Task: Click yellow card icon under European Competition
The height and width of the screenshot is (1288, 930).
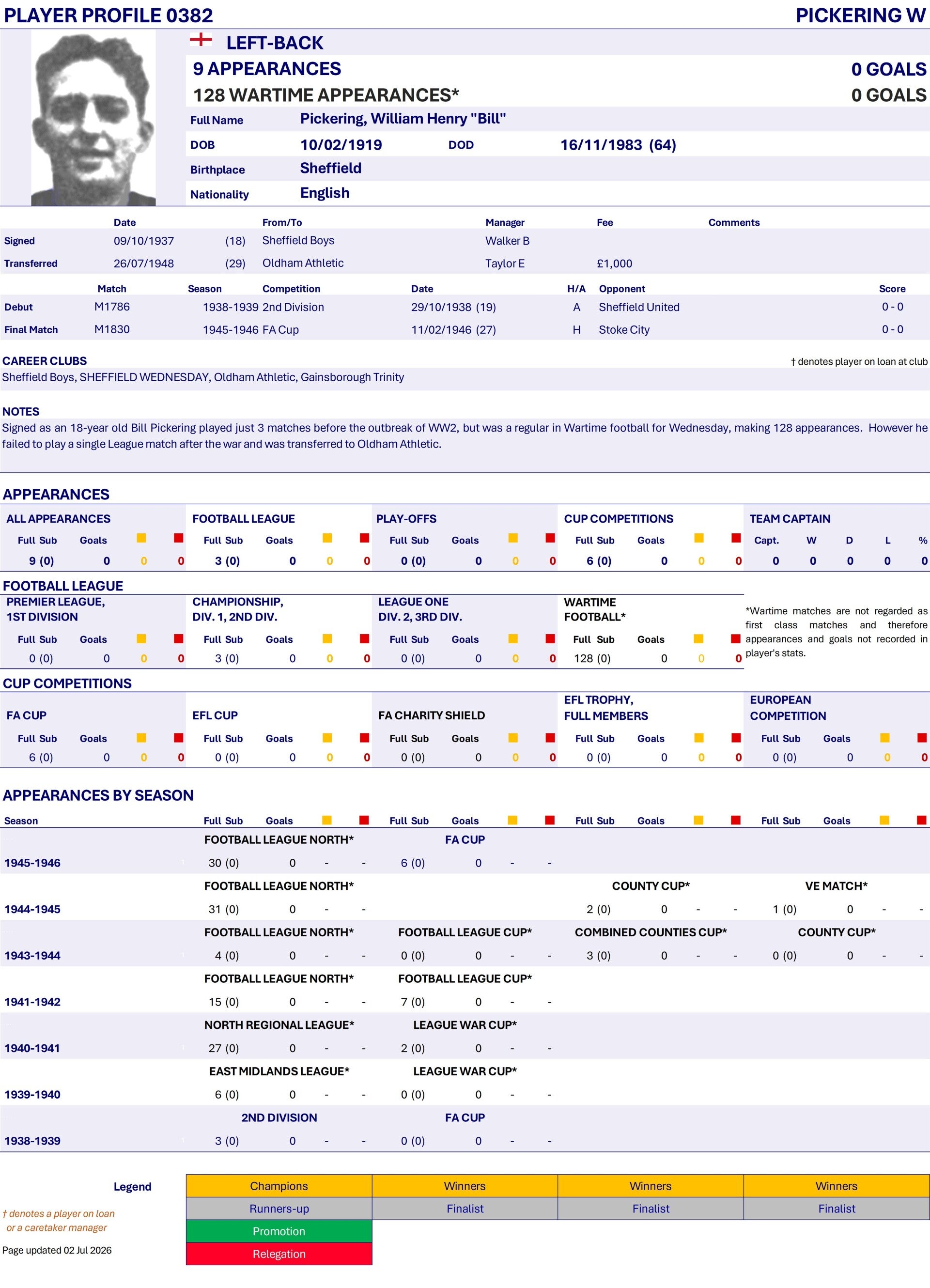Action: [884, 738]
